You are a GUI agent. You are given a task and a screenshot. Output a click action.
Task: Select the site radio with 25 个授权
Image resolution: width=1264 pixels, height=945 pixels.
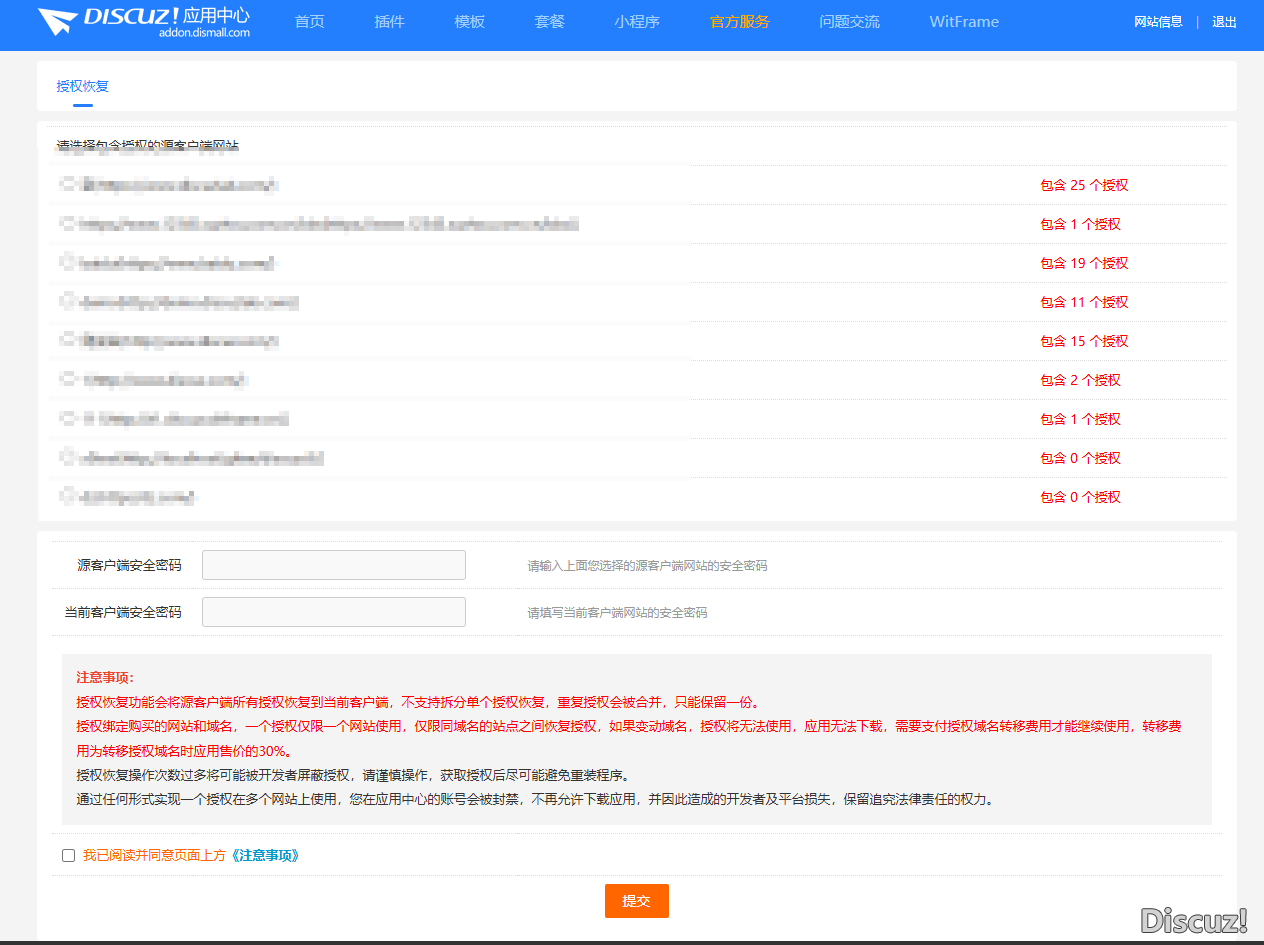(68, 184)
